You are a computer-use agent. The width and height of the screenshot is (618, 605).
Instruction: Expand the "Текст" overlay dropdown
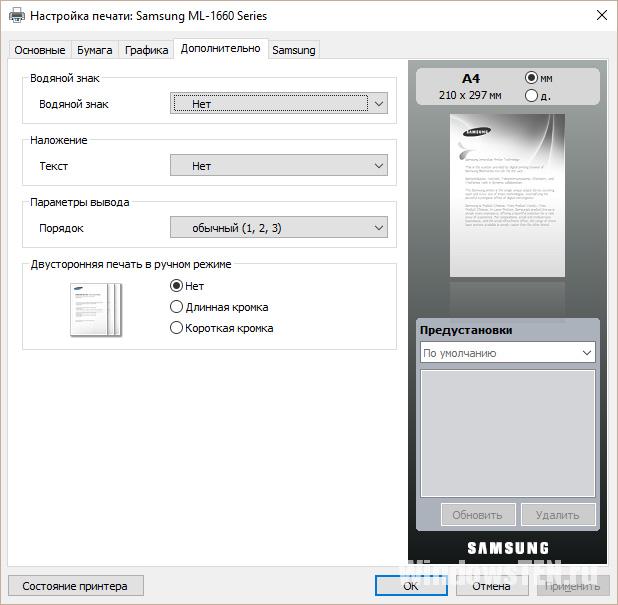pyautogui.click(x=279, y=166)
